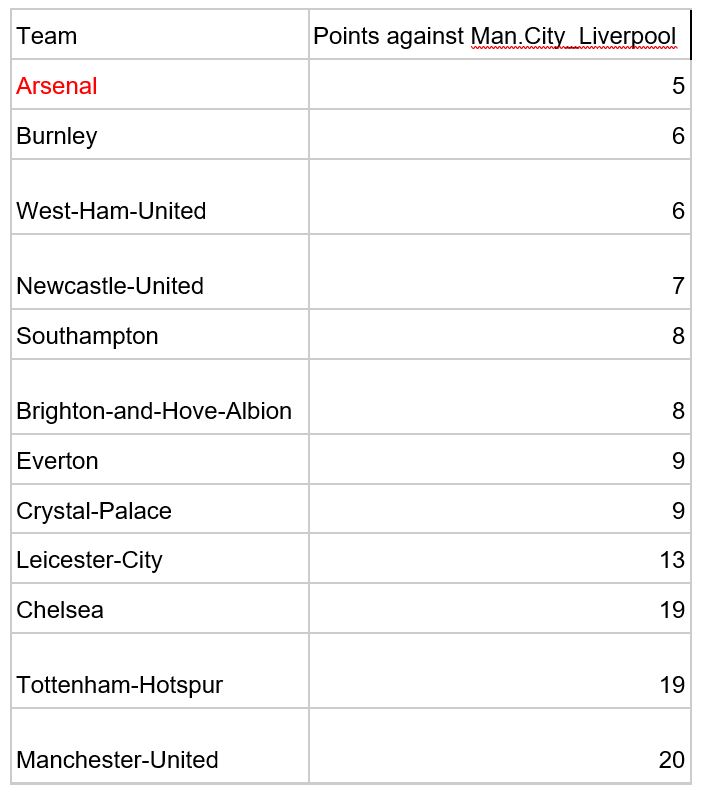Select the Crystal-Palace cell
The image size is (704, 794).
(160, 508)
